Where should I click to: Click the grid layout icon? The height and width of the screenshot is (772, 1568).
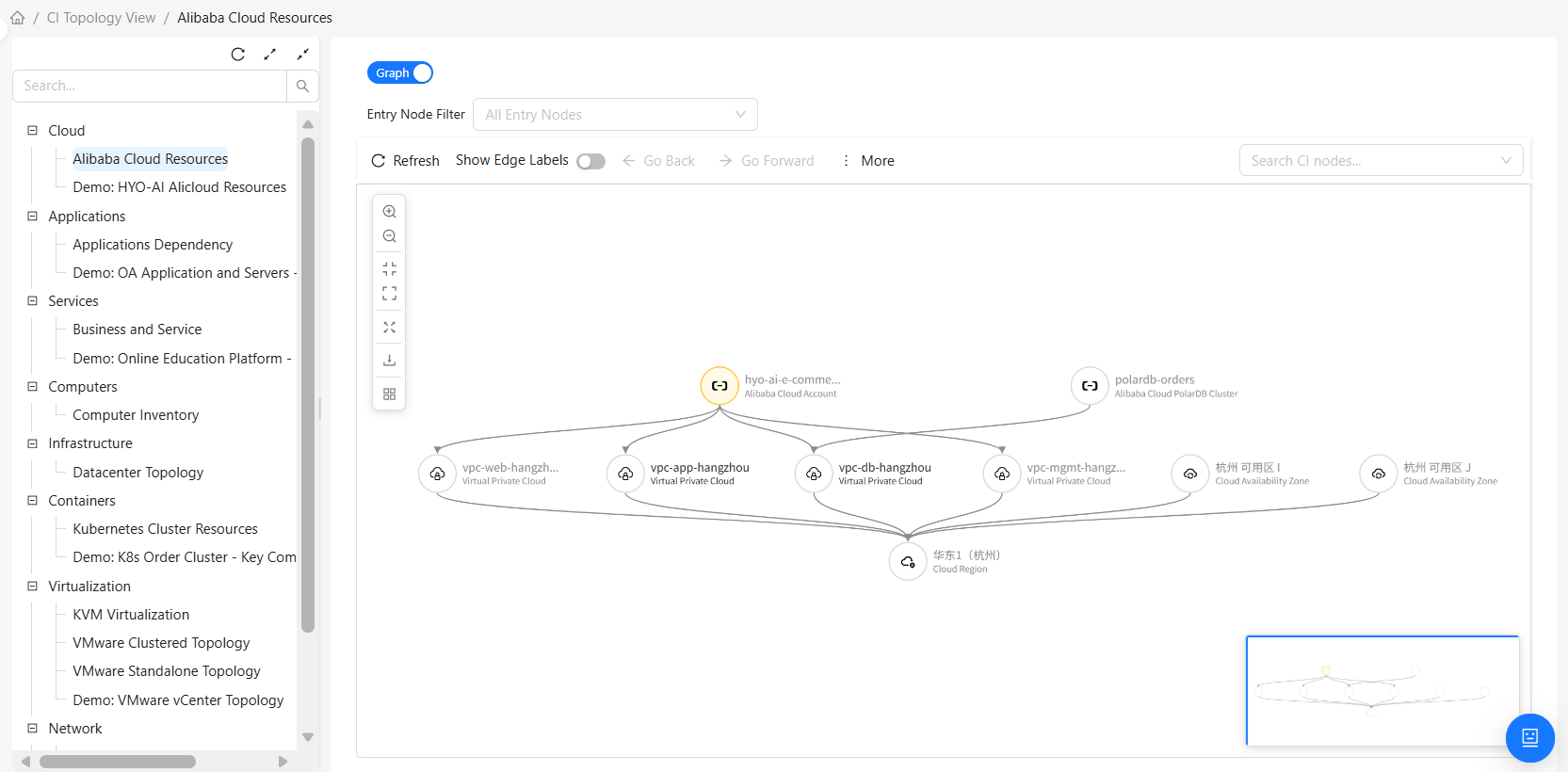(x=389, y=394)
